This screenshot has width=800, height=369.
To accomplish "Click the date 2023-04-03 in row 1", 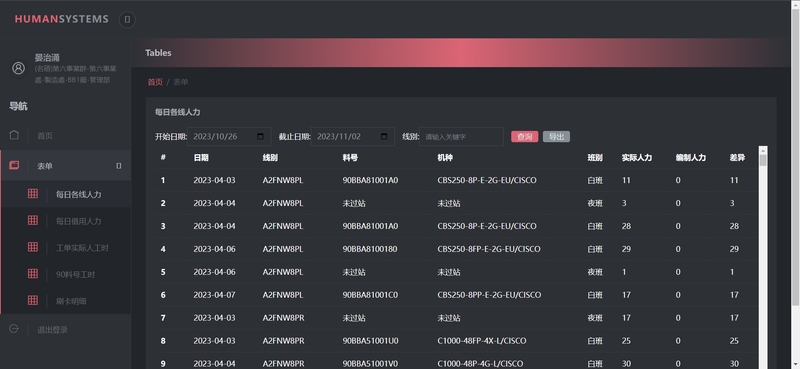I will pyautogui.click(x=214, y=180).
